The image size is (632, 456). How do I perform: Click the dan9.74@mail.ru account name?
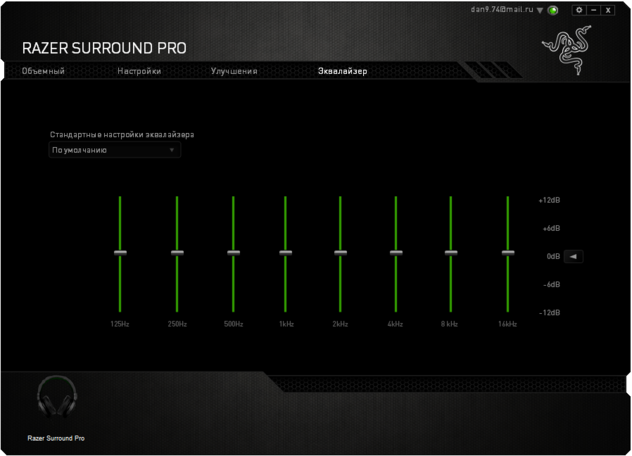(502, 9)
